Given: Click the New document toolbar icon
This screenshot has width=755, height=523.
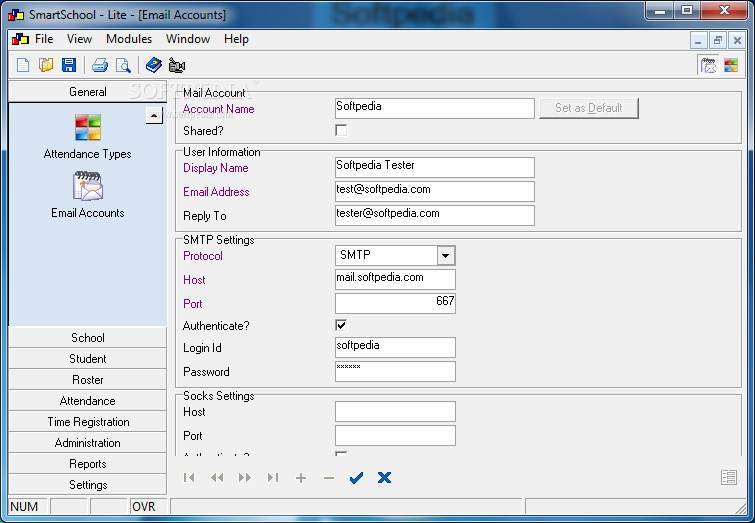Looking at the screenshot, I should click(23, 65).
